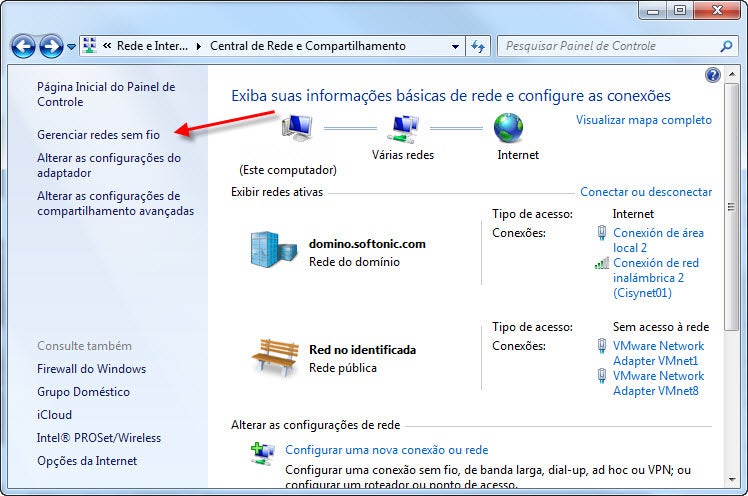Click the Este computador computer icon

[x=297, y=128]
